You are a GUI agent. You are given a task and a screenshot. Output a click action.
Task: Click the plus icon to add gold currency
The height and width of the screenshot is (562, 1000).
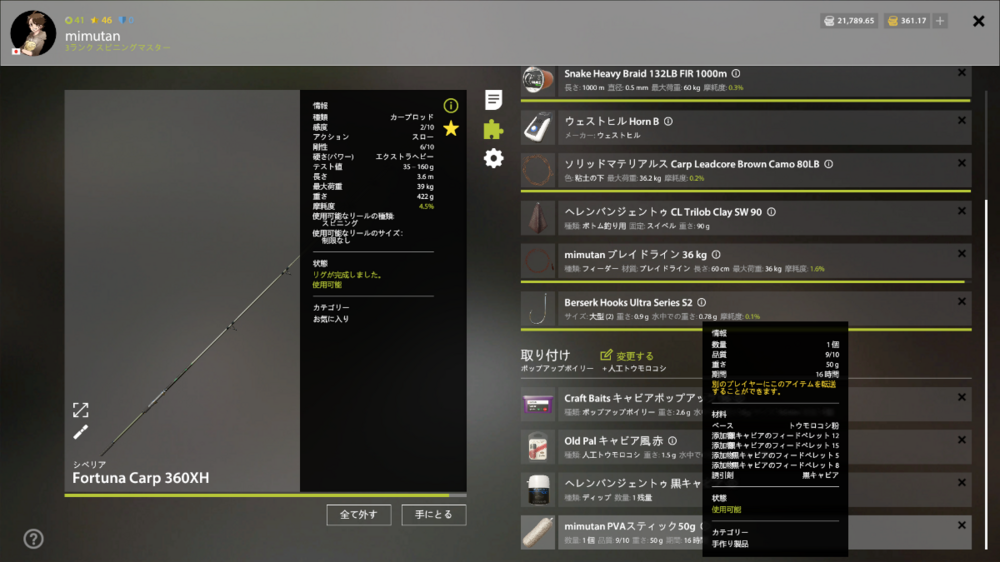(x=940, y=21)
